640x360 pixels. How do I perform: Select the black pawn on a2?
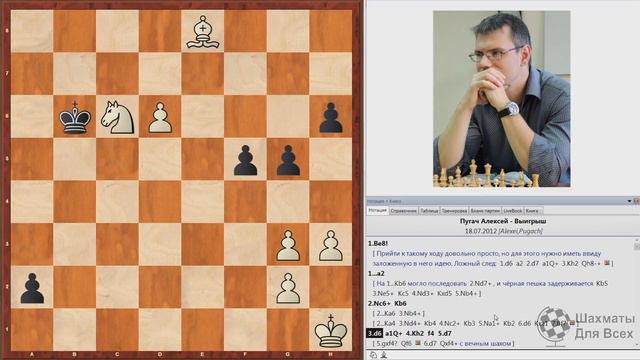[32, 289]
